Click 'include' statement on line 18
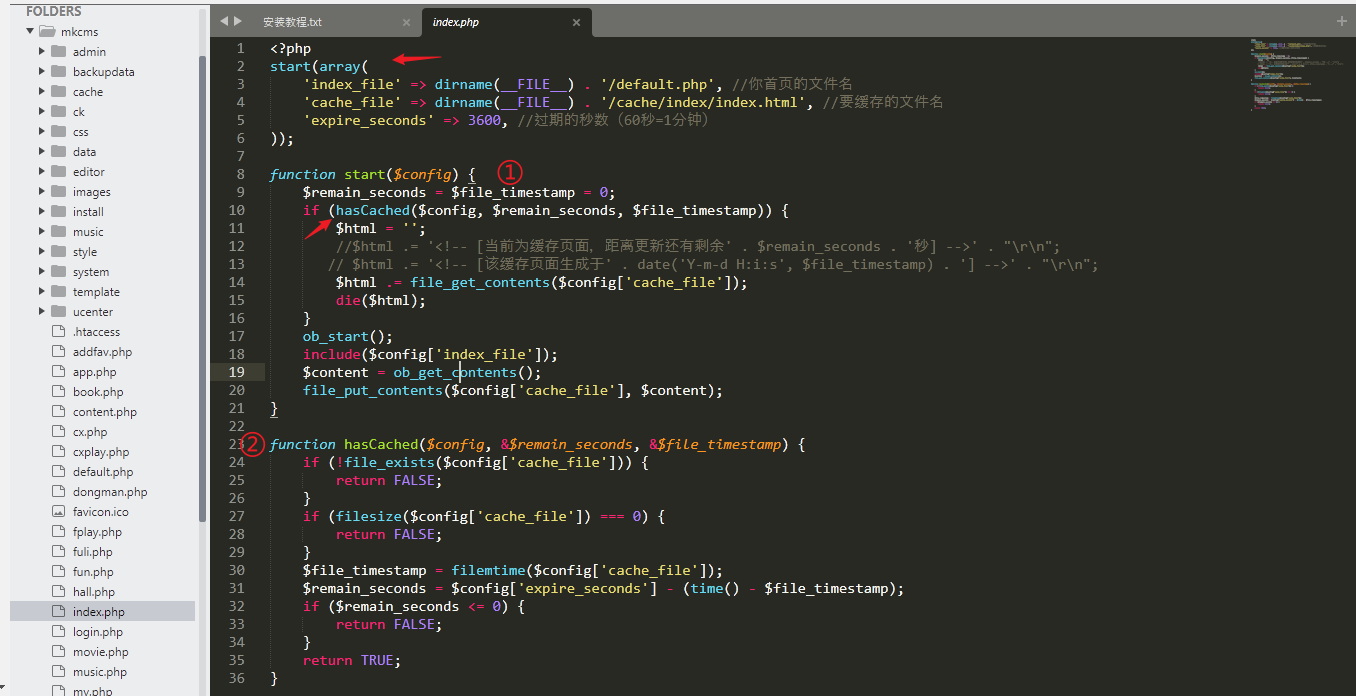 click(332, 354)
